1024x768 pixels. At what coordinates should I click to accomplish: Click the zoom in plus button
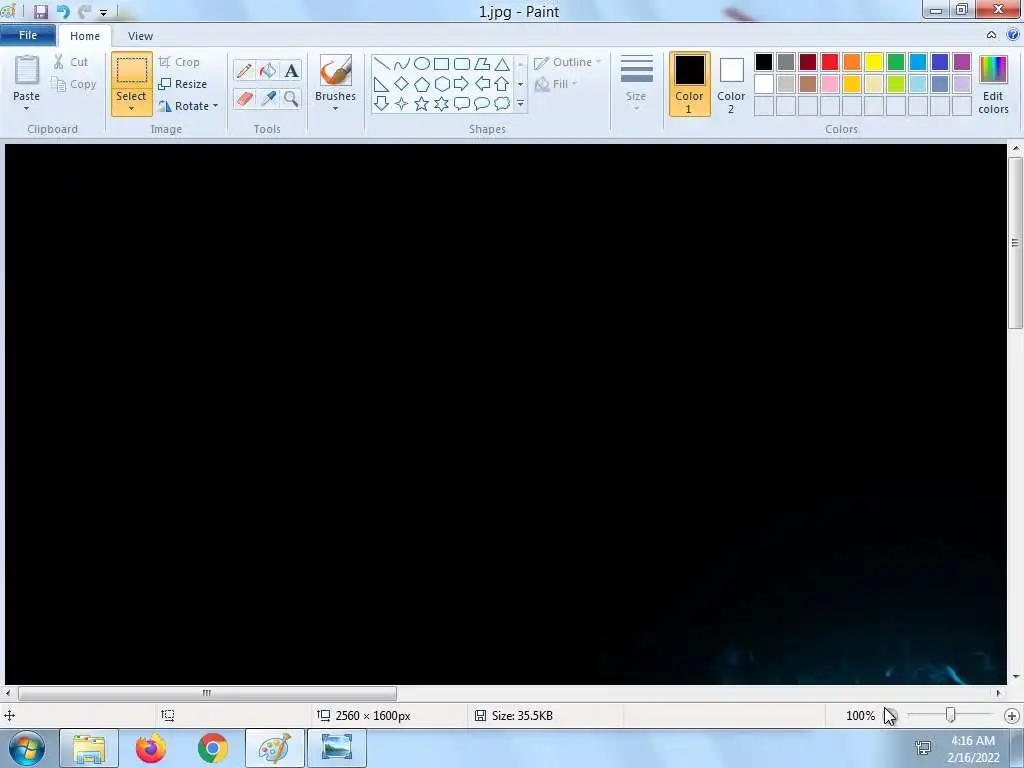[1012, 716]
